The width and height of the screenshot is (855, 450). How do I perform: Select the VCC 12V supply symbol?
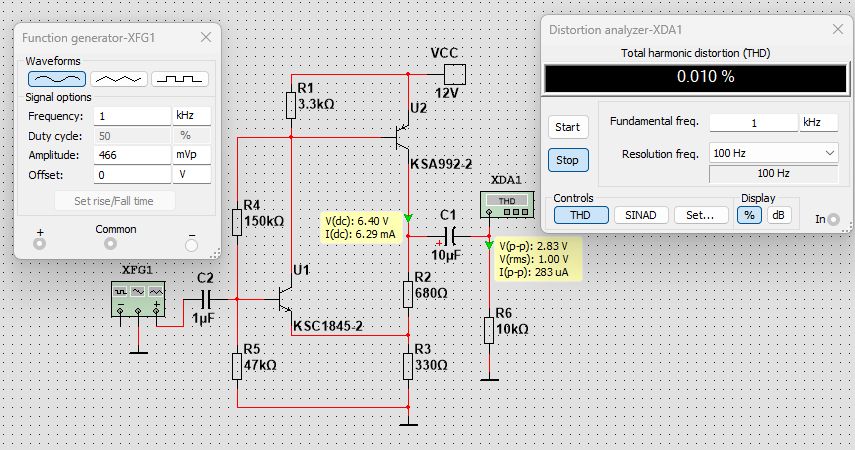(x=455, y=75)
